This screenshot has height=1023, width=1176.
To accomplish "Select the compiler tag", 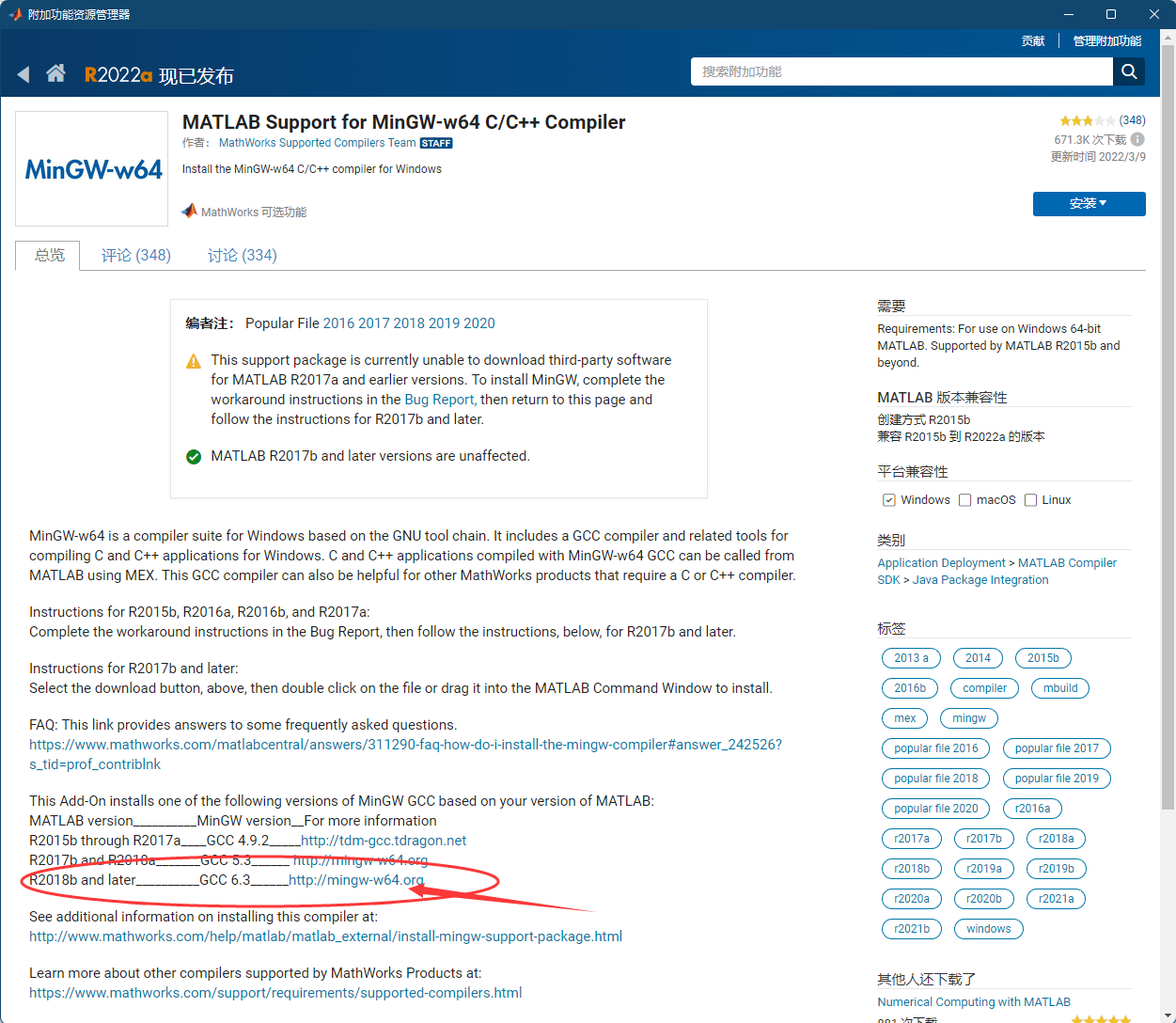I will [983, 687].
